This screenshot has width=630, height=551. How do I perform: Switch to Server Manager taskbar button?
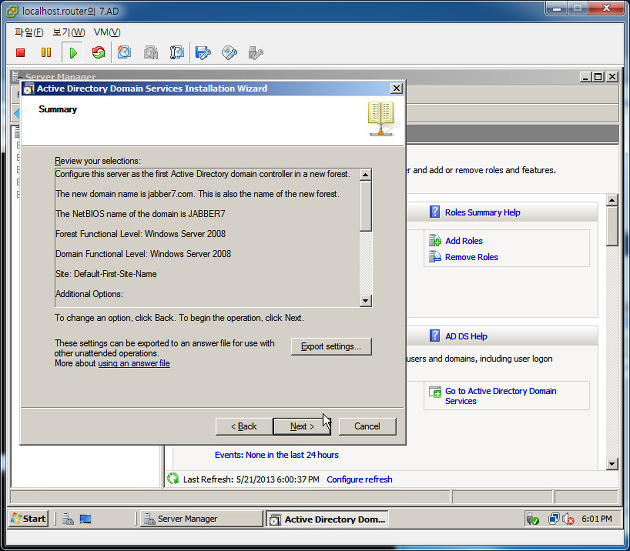click(x=201, y=519)
